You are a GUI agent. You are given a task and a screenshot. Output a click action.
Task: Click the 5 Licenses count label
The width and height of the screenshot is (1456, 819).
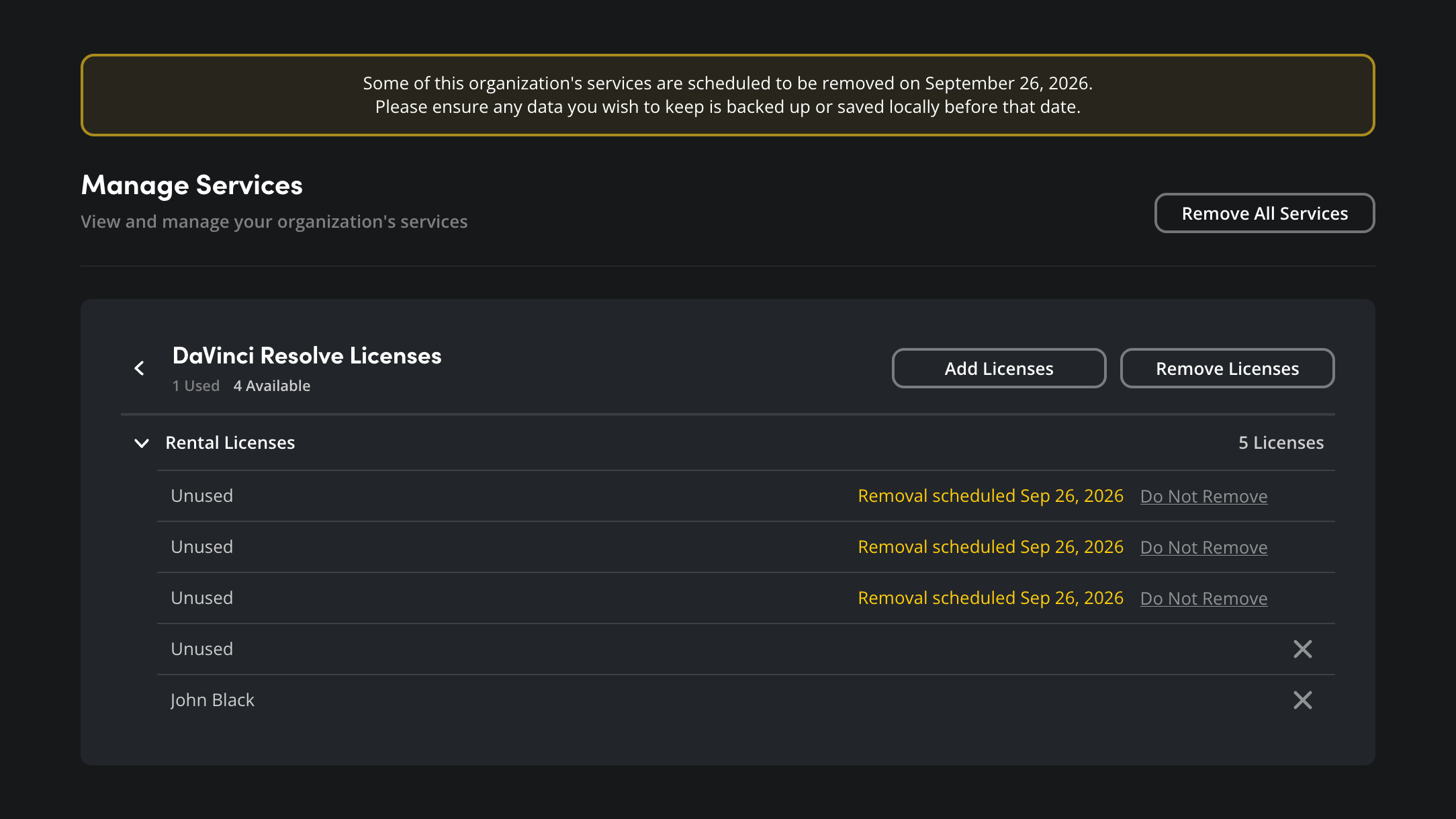(x=1281, y=443)
